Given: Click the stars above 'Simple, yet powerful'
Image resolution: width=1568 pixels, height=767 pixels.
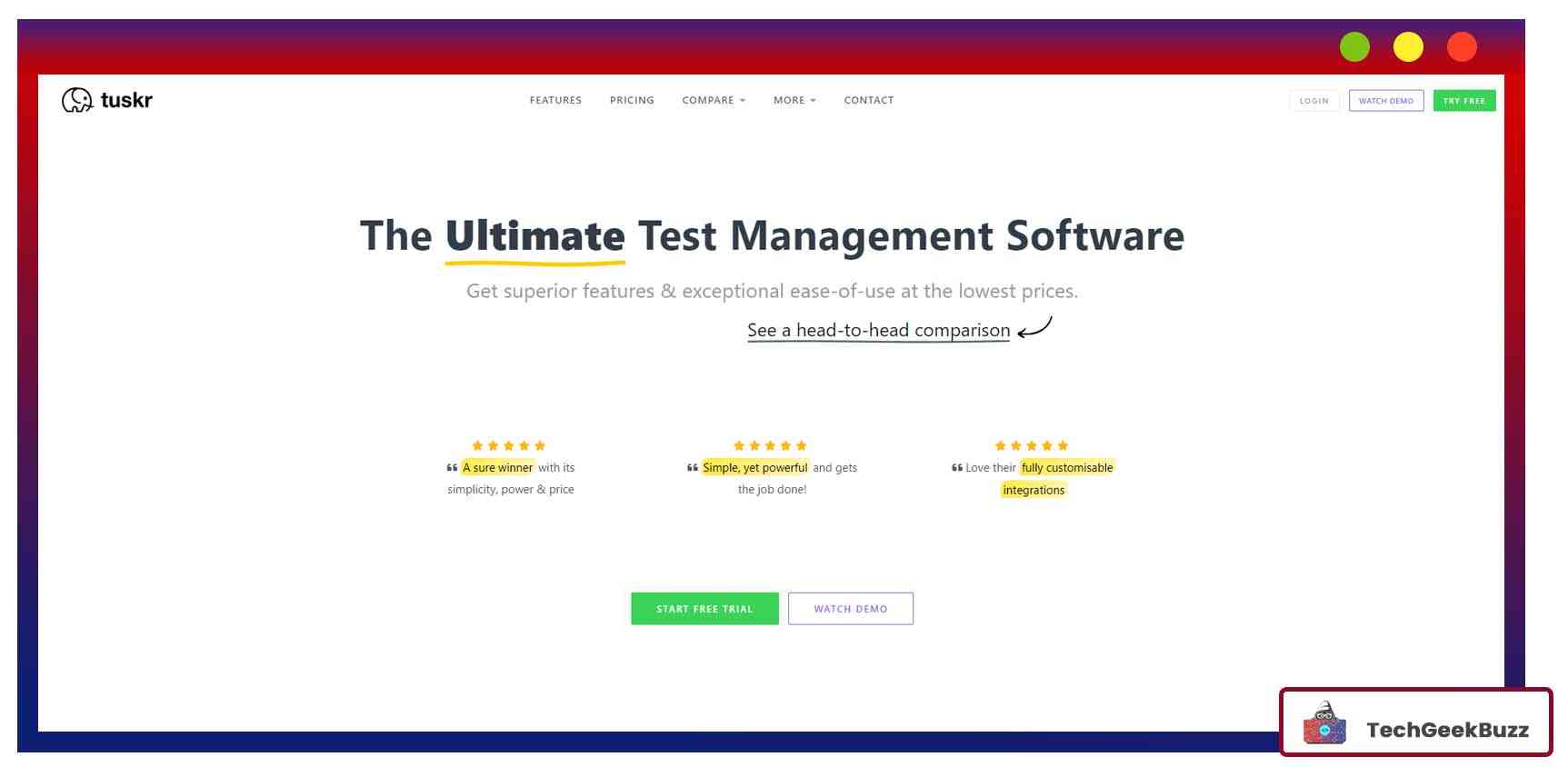Looking at the screenshot, I should tap(770, 445).
